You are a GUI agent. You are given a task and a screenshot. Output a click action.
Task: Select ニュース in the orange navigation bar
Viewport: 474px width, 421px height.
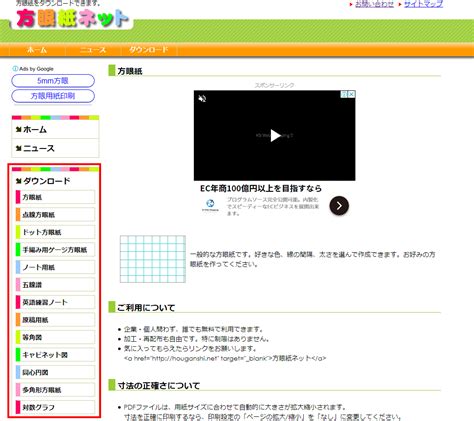point(93,50)
